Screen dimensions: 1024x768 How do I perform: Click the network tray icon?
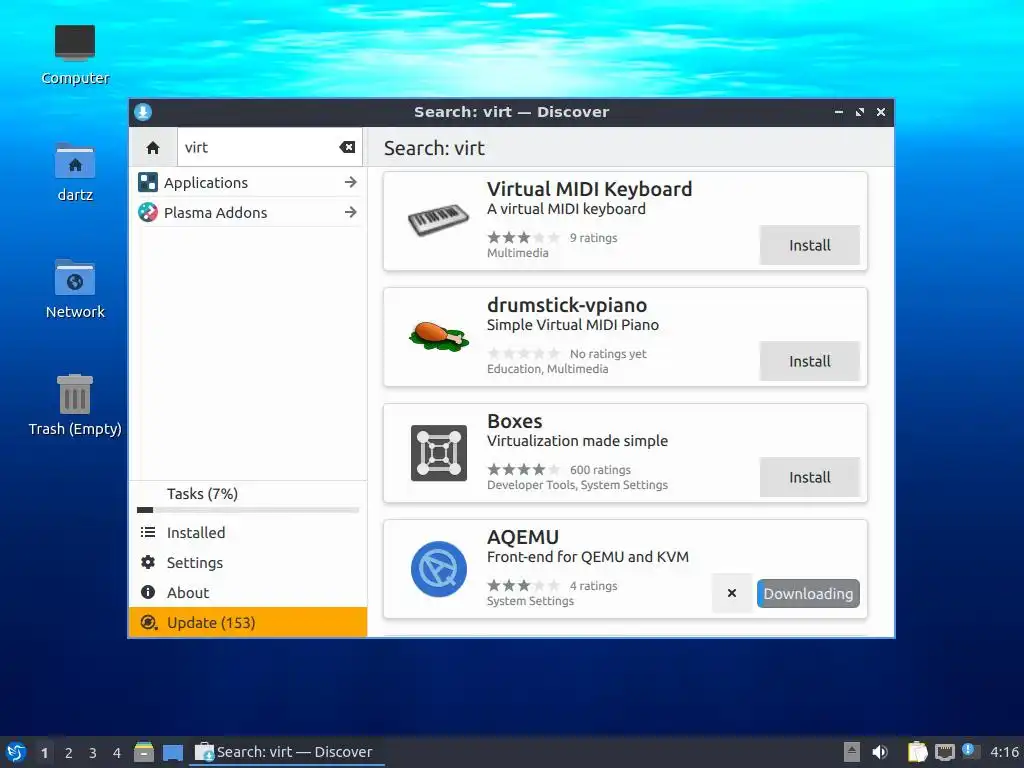944,752
